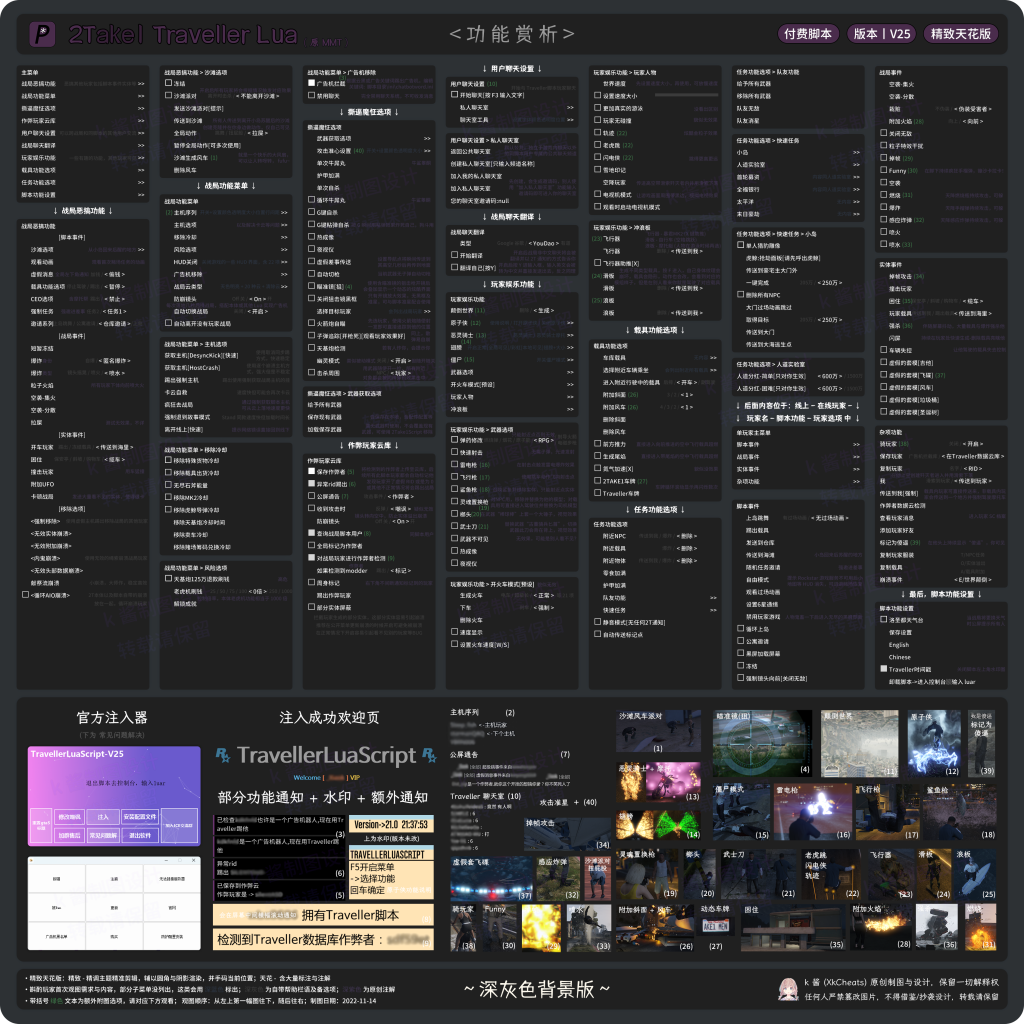Open 脚本功能设置 in the main menu
The height and width of the screenshot is (1024, 1024).
tap(83, 195)
